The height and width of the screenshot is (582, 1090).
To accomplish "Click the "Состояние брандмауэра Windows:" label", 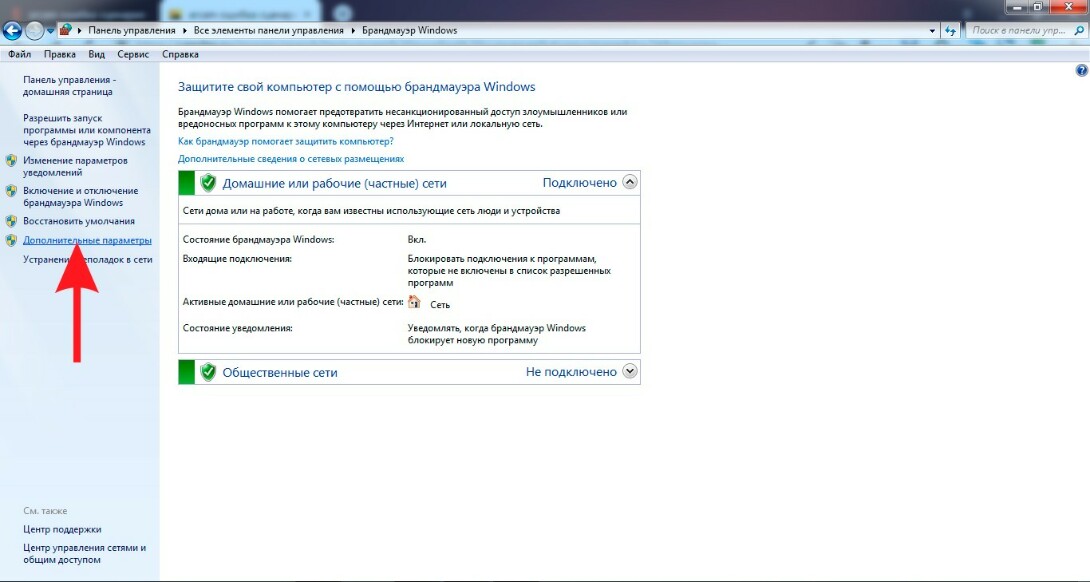I will (x=259, y=240).
